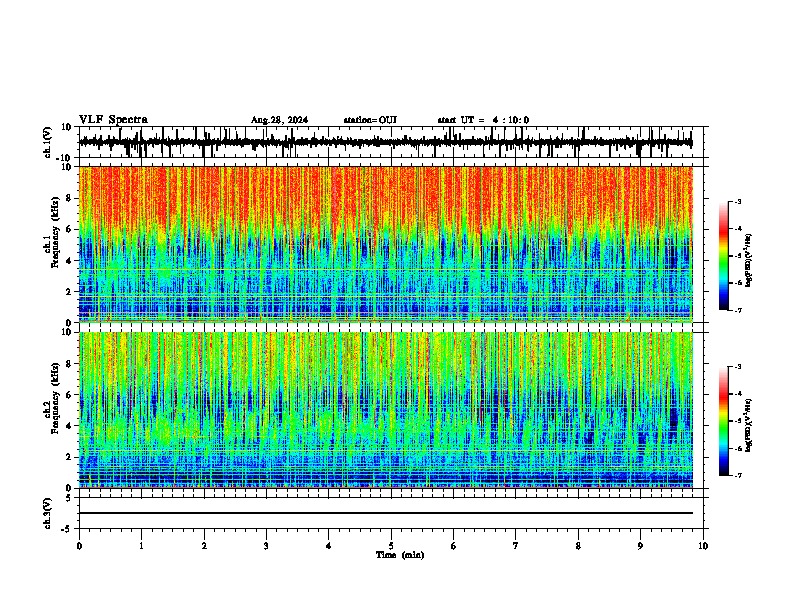Image resolution: width=792 pixels, height=612 pixels.
Task: Click the "ch.1(V)" waveform axis label
Action: (x=47, y=142)
